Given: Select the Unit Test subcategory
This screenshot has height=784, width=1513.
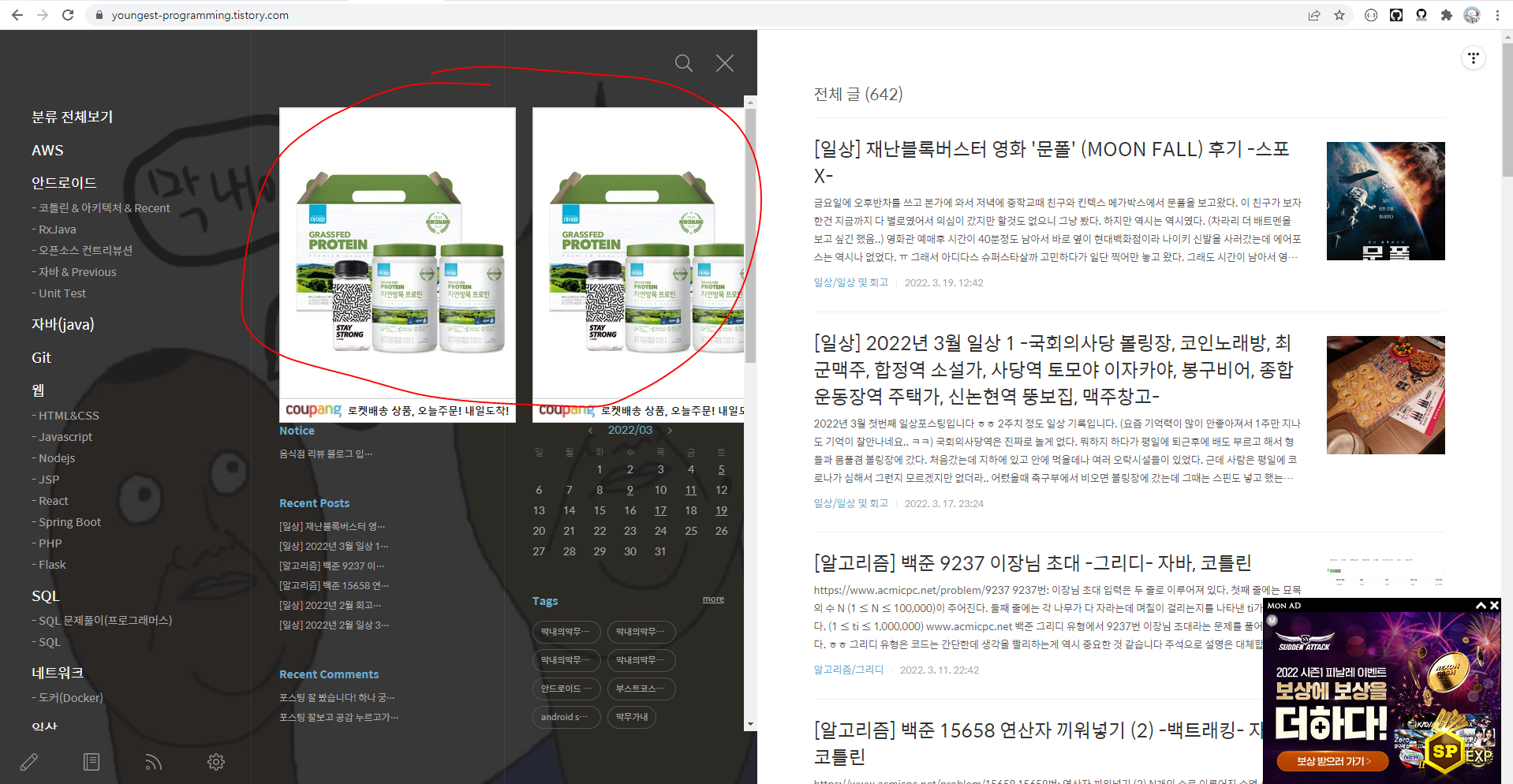Looking at the screenshot, I should click(x=59, y=293).
